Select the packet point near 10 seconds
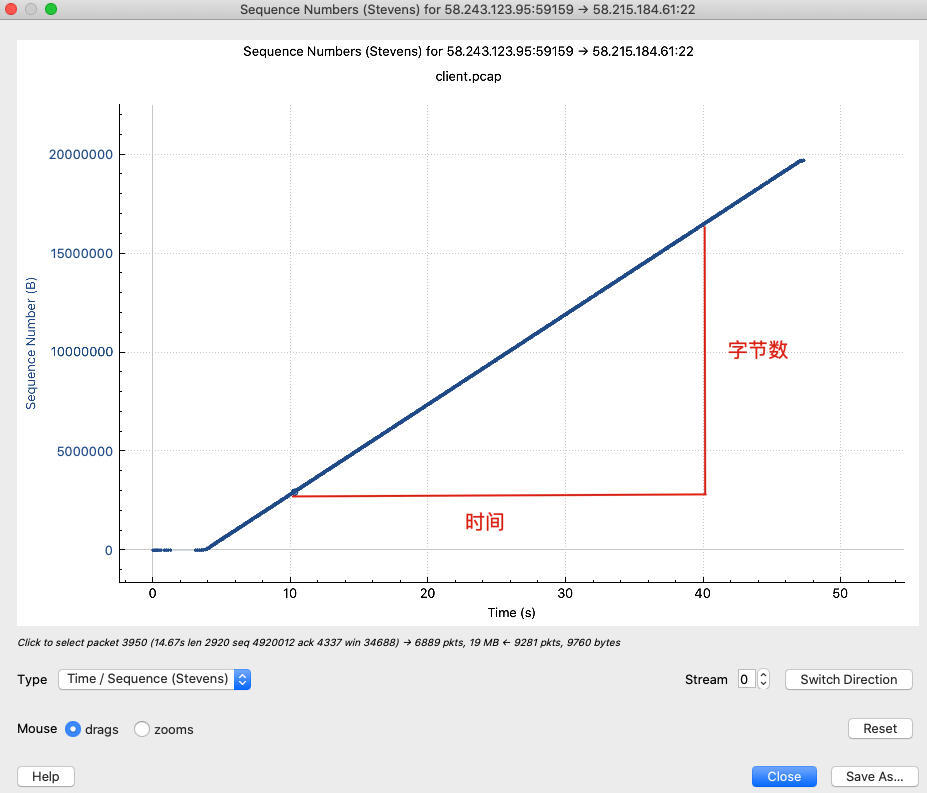 [x=294, y=492]
